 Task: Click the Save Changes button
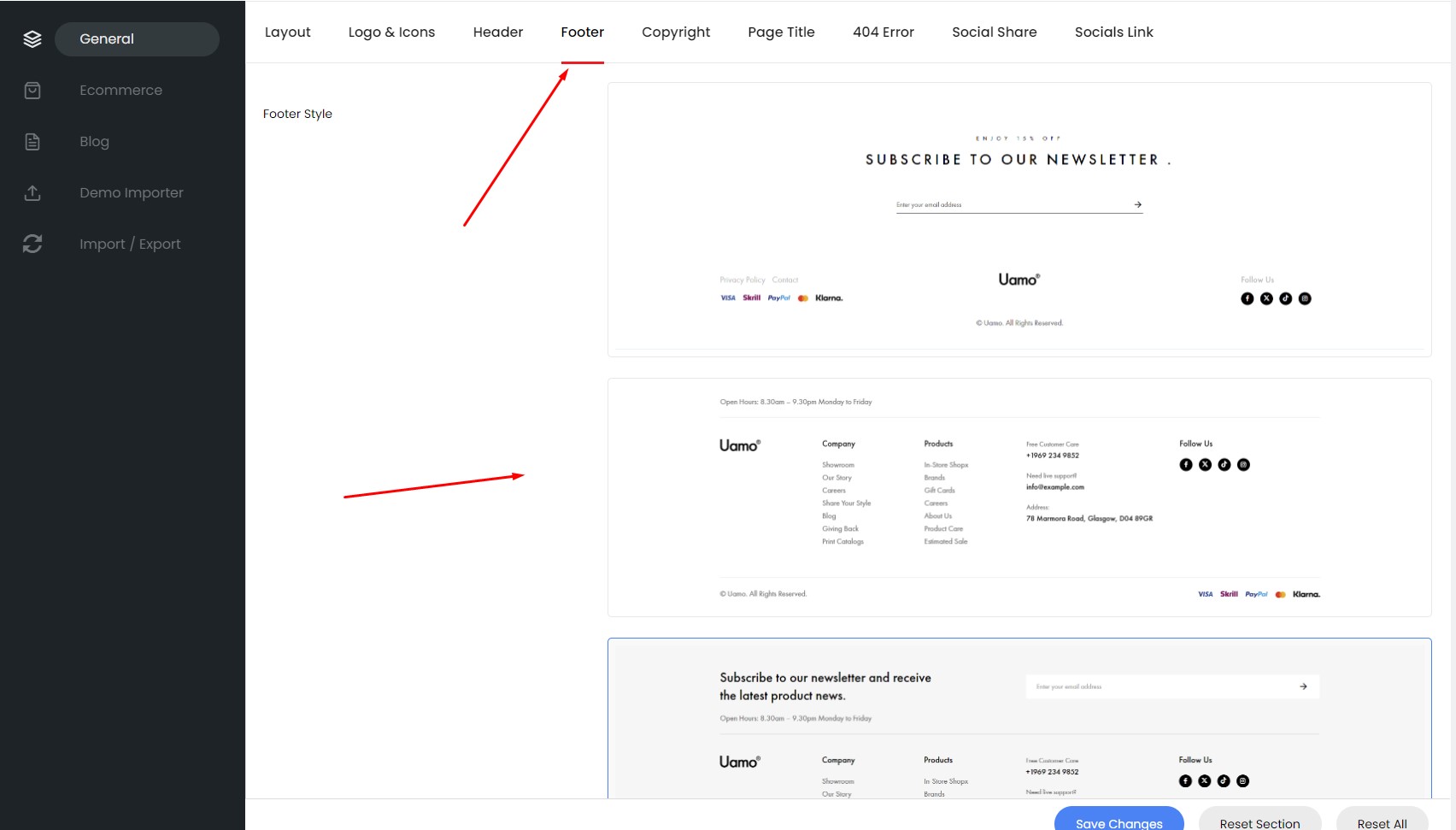click(x=1118, y=821)
